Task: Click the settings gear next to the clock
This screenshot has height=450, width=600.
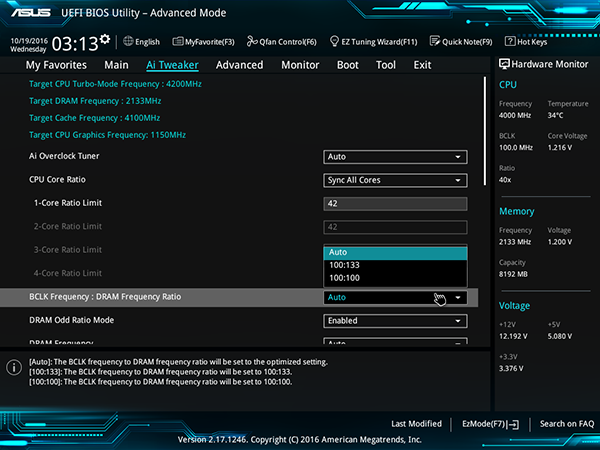Action: tap(105, 39)
